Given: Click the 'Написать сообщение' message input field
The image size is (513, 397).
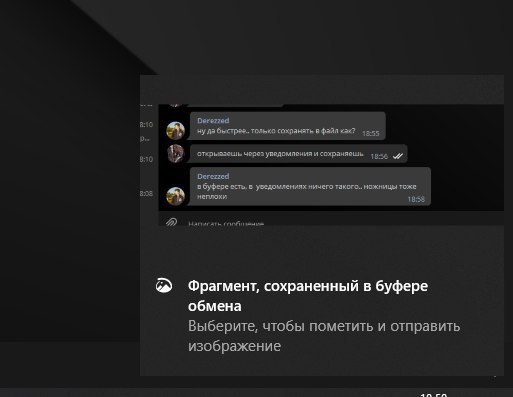Looking at the screenshot, I should coord(226,223).
